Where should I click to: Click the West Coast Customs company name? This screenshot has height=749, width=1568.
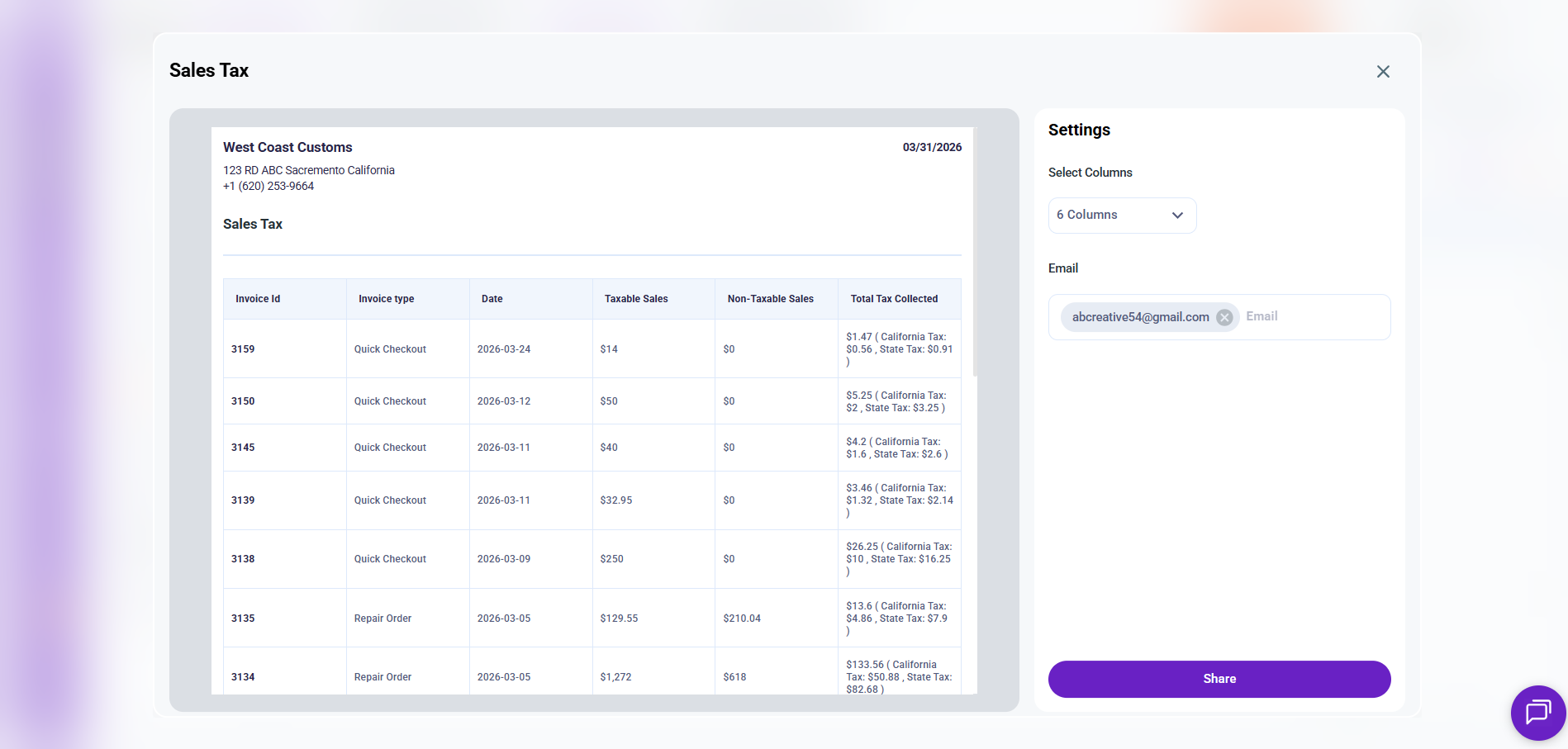pyautogui.click(x=287, y=147)
